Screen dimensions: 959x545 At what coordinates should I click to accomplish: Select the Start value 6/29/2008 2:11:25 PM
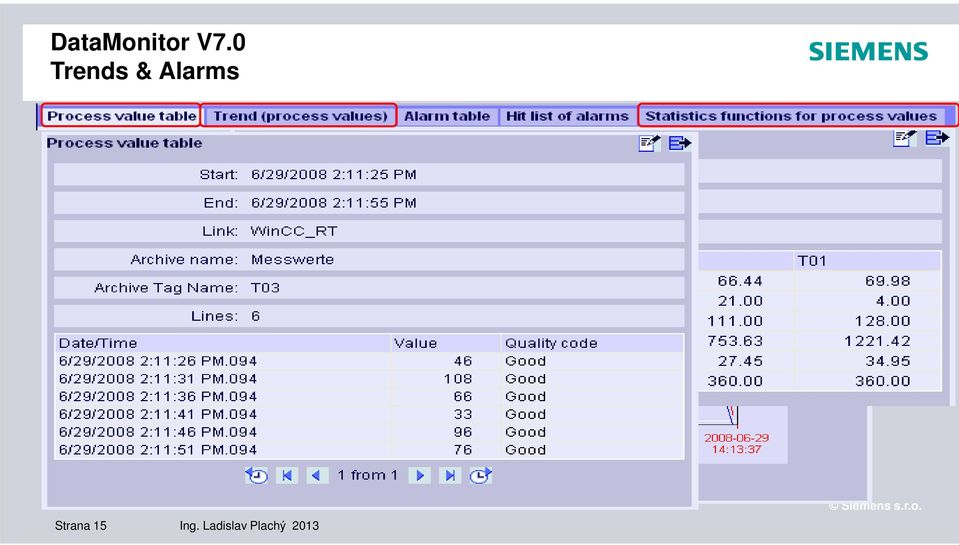333,175
